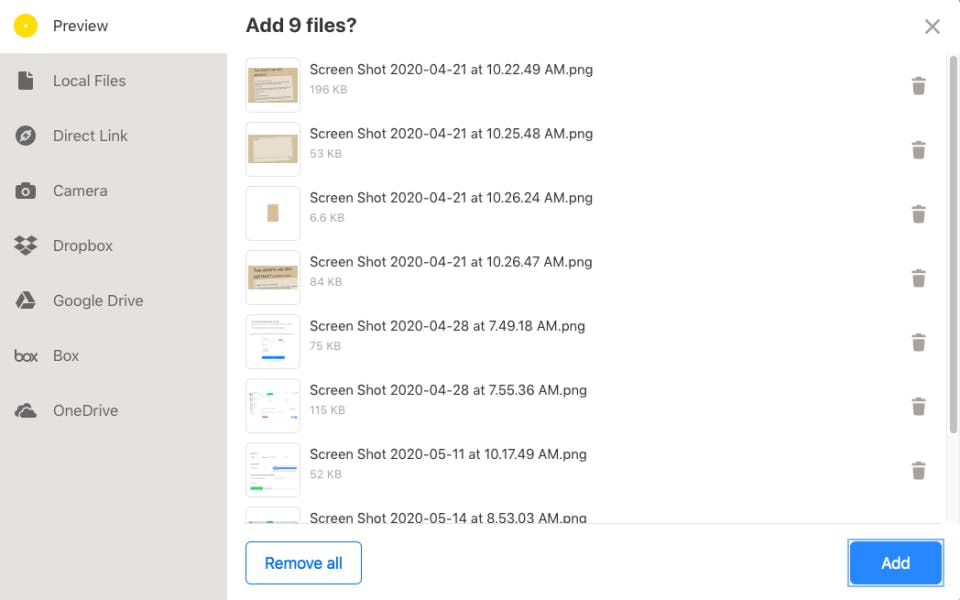960x600 pixels.
Task: Delete Screen Shot at 10.22.49 AM
Action: click(x=920, y=86)
